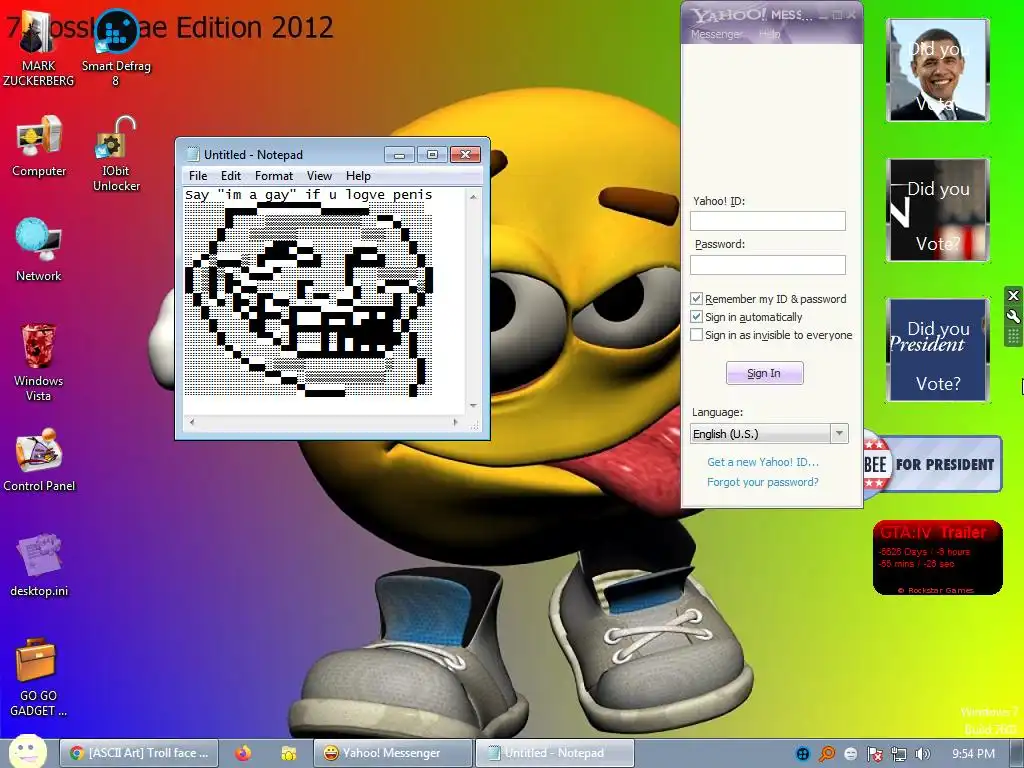Maximize the Untitled - Notepad window
Viewport: 1024px width, 768px height.
tap(432, 155)
